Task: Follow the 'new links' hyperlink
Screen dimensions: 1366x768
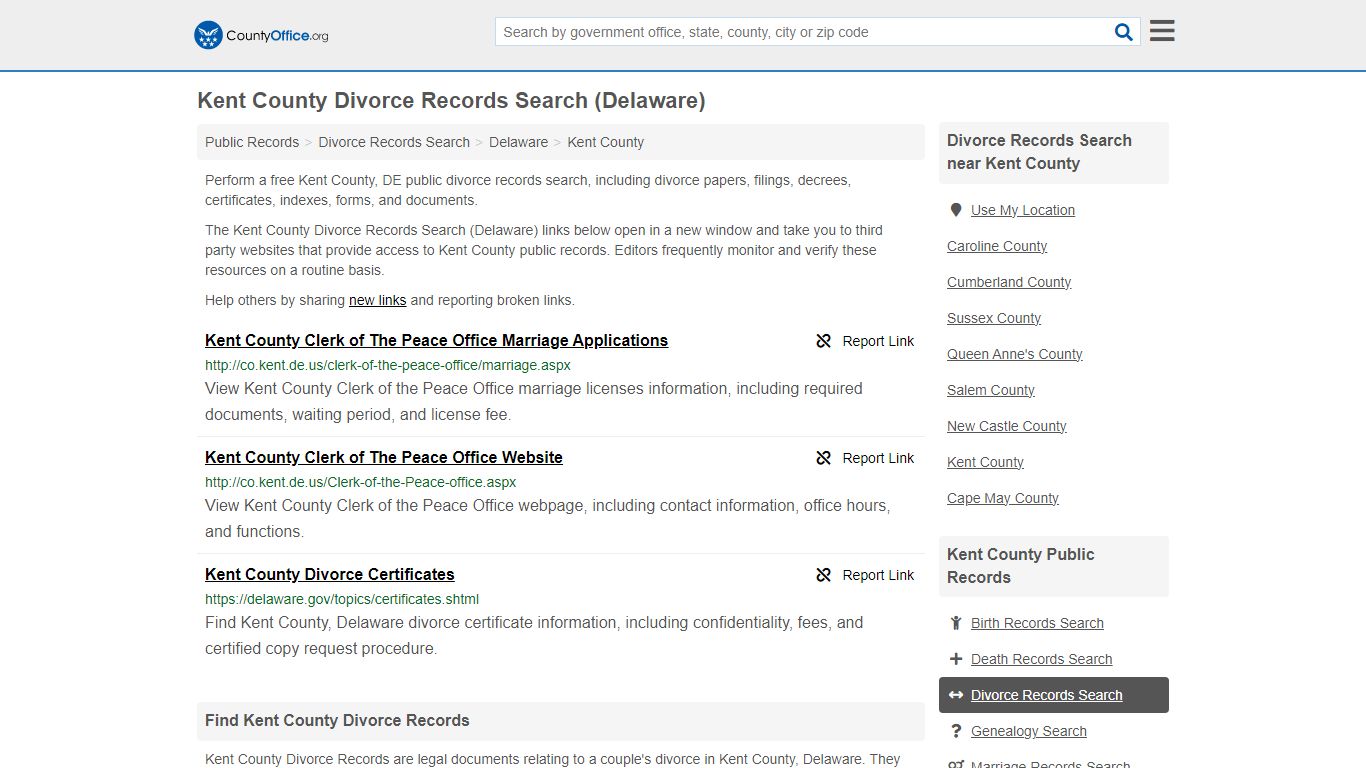Action: point(377,300)
